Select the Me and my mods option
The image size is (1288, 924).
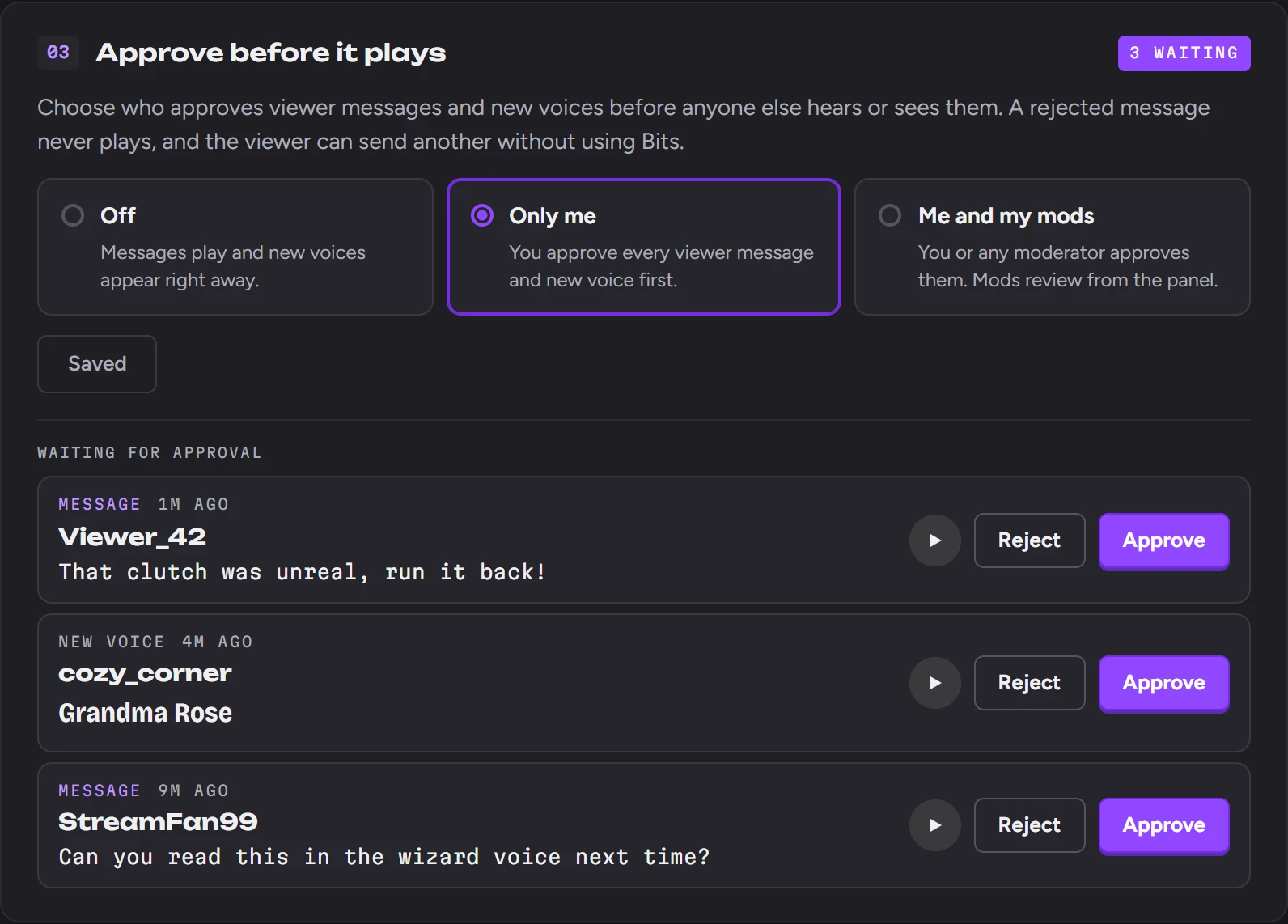(x=1053, y=247)
